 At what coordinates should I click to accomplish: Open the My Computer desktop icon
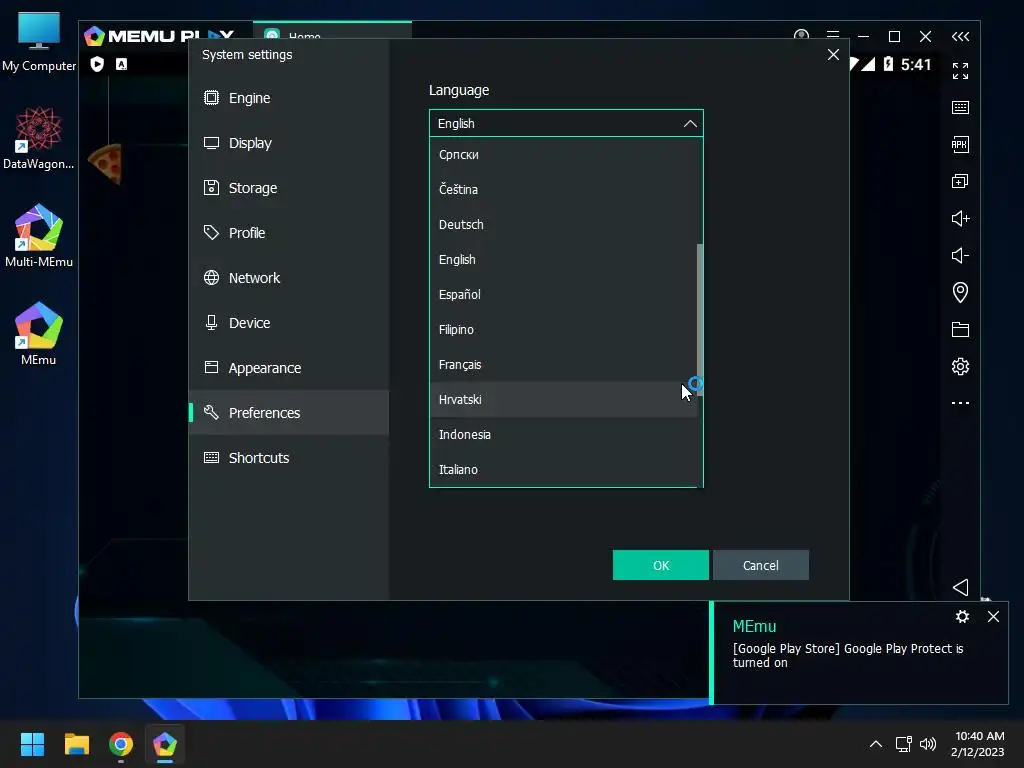pyautogui.click(x=39, y=42)
